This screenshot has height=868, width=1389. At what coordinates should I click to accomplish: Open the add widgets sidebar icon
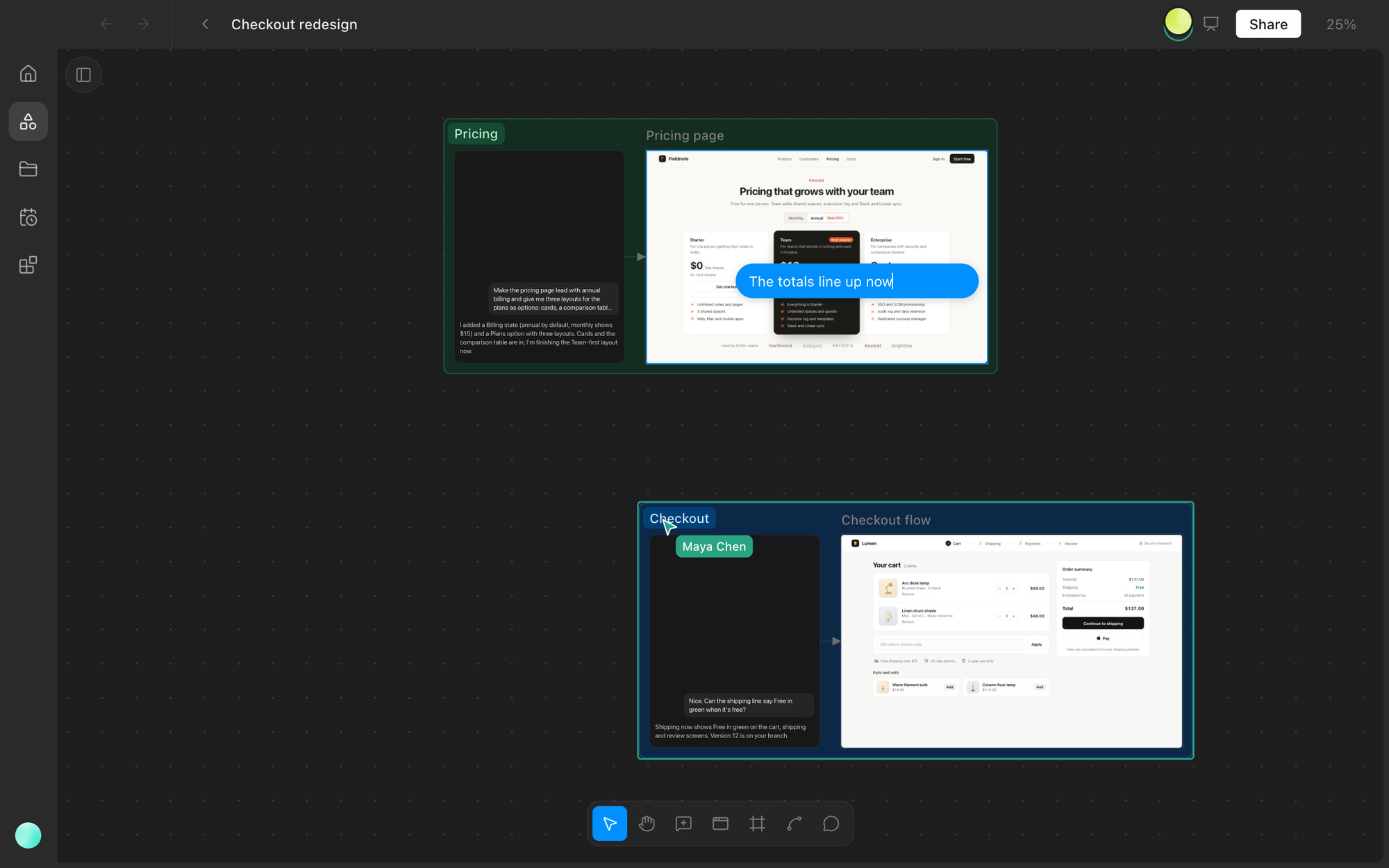(x=28, y=265)
